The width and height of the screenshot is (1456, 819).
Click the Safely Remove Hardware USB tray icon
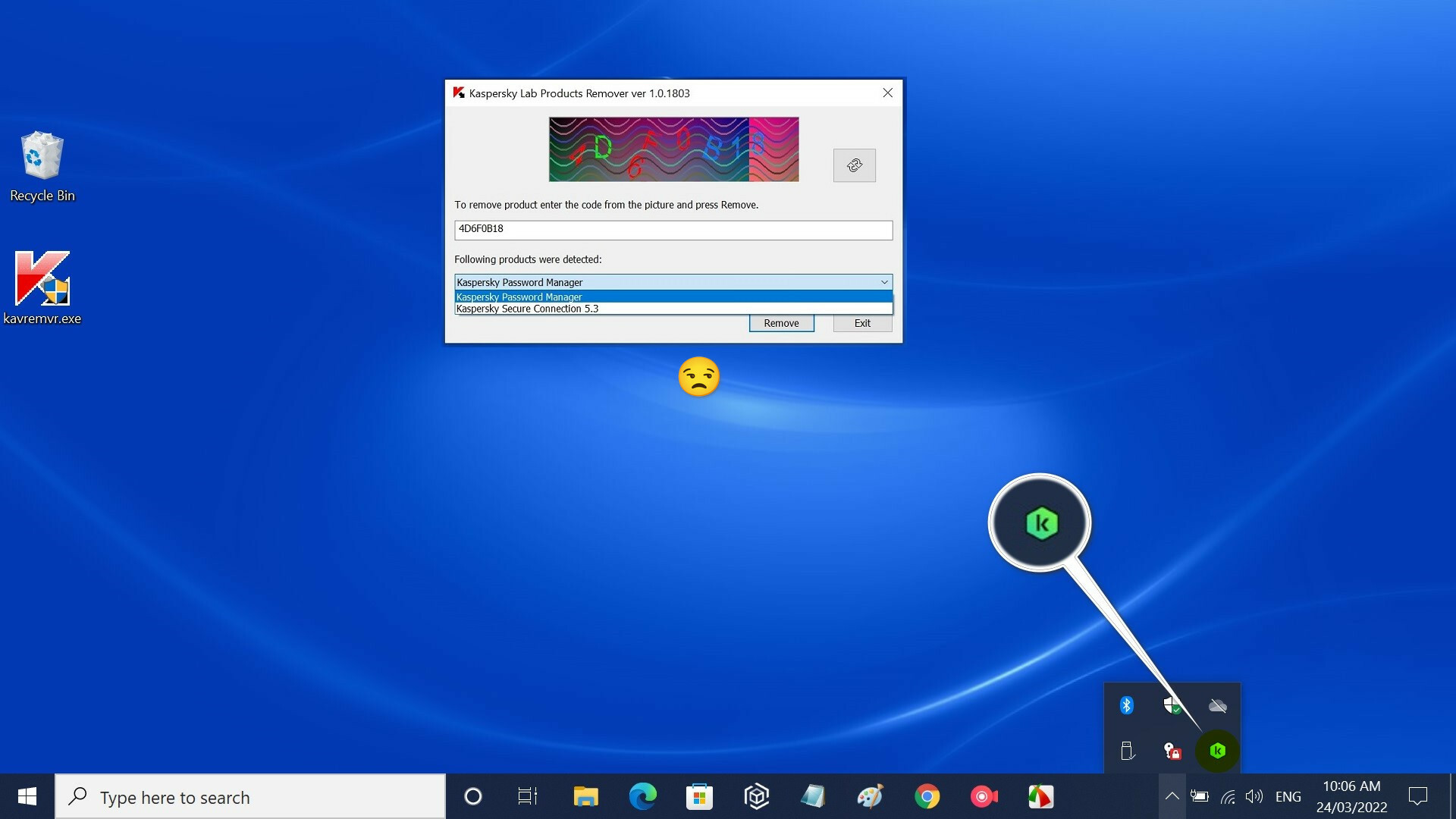click(x=1127, y=751)
